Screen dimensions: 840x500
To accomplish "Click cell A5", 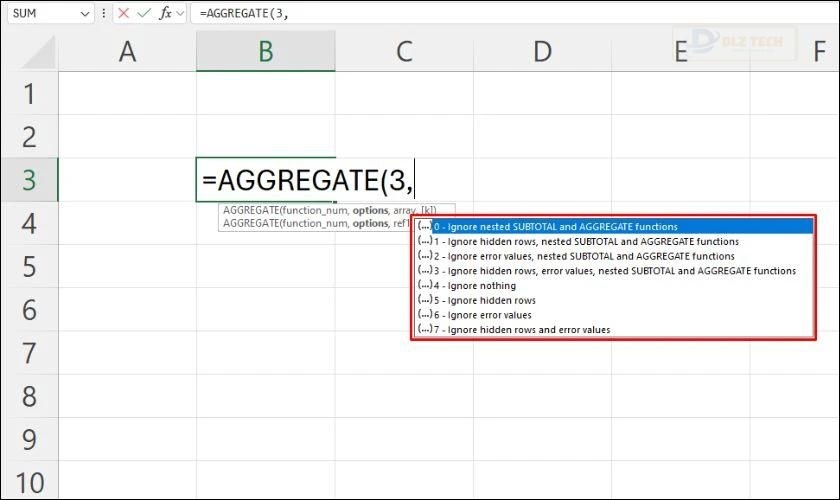I will tap(127, 266).
